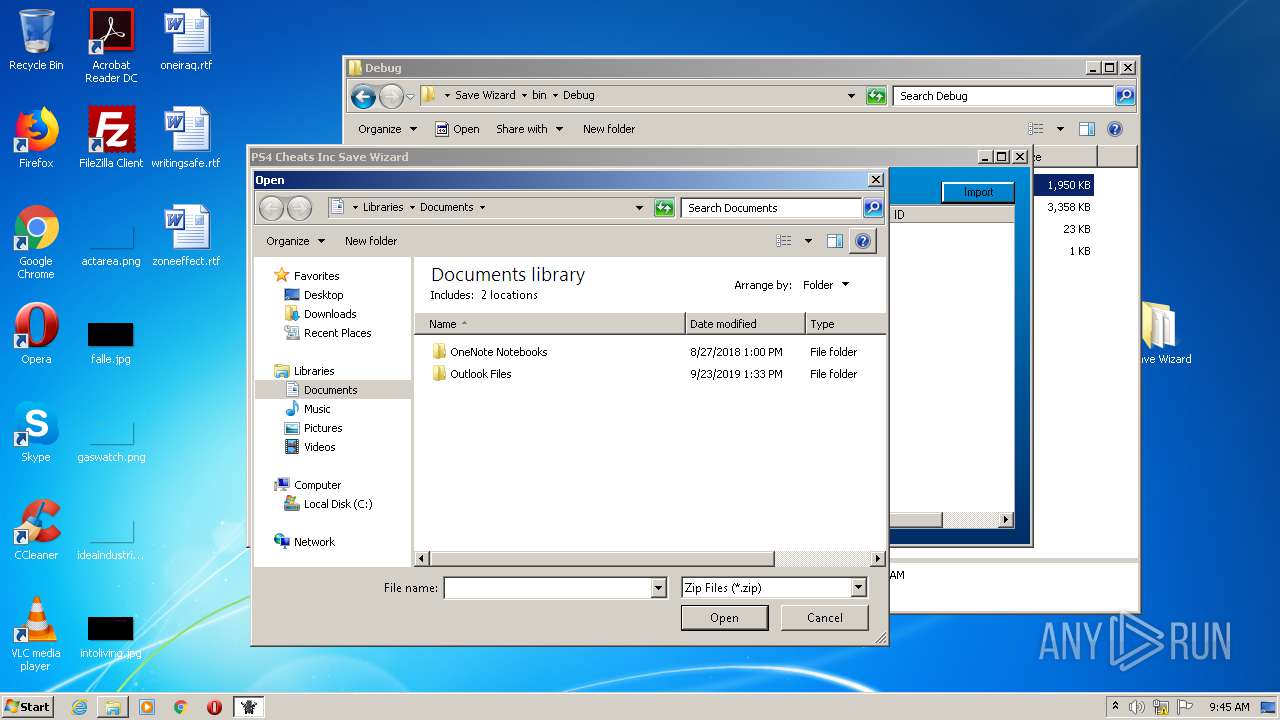Click Back arrow in Debug window
The image size is (1280, 720).
pos(364,96)
